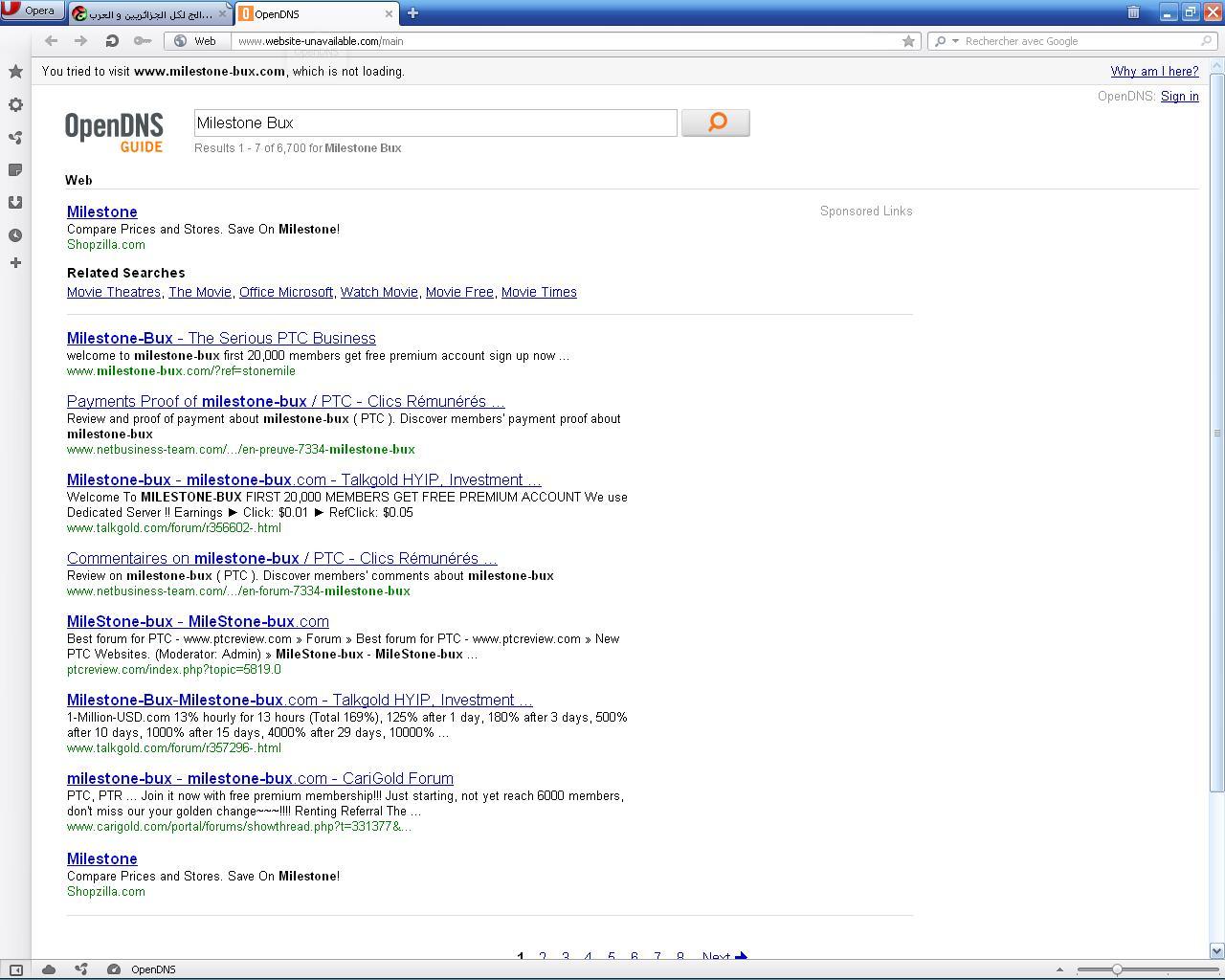1225x980 pixels.
Task: Open the CariGold Forum milestone-bux result
Action: (260, 778)
